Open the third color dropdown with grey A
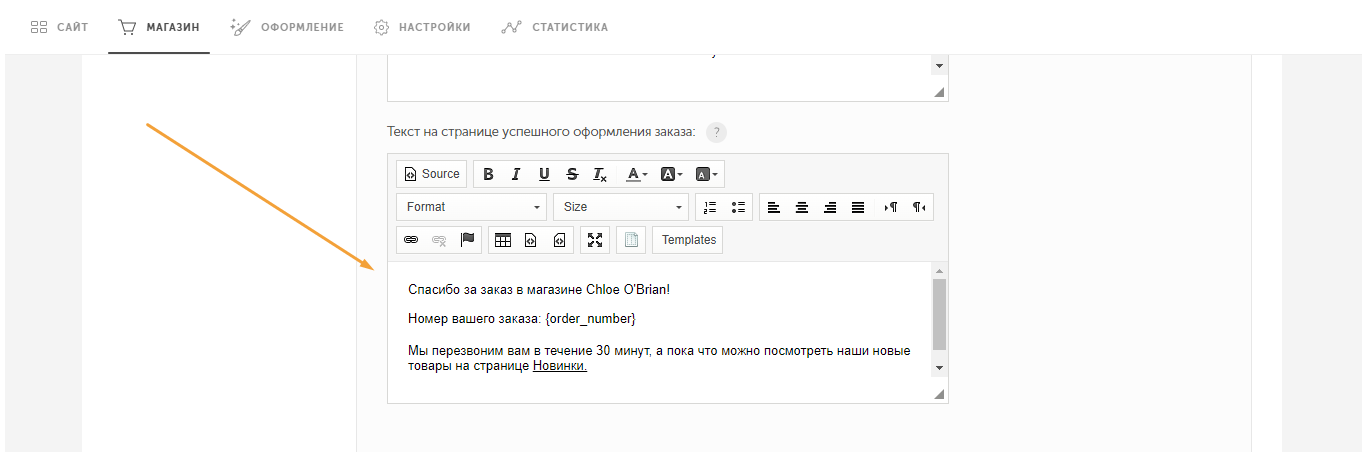 [707, 174]
